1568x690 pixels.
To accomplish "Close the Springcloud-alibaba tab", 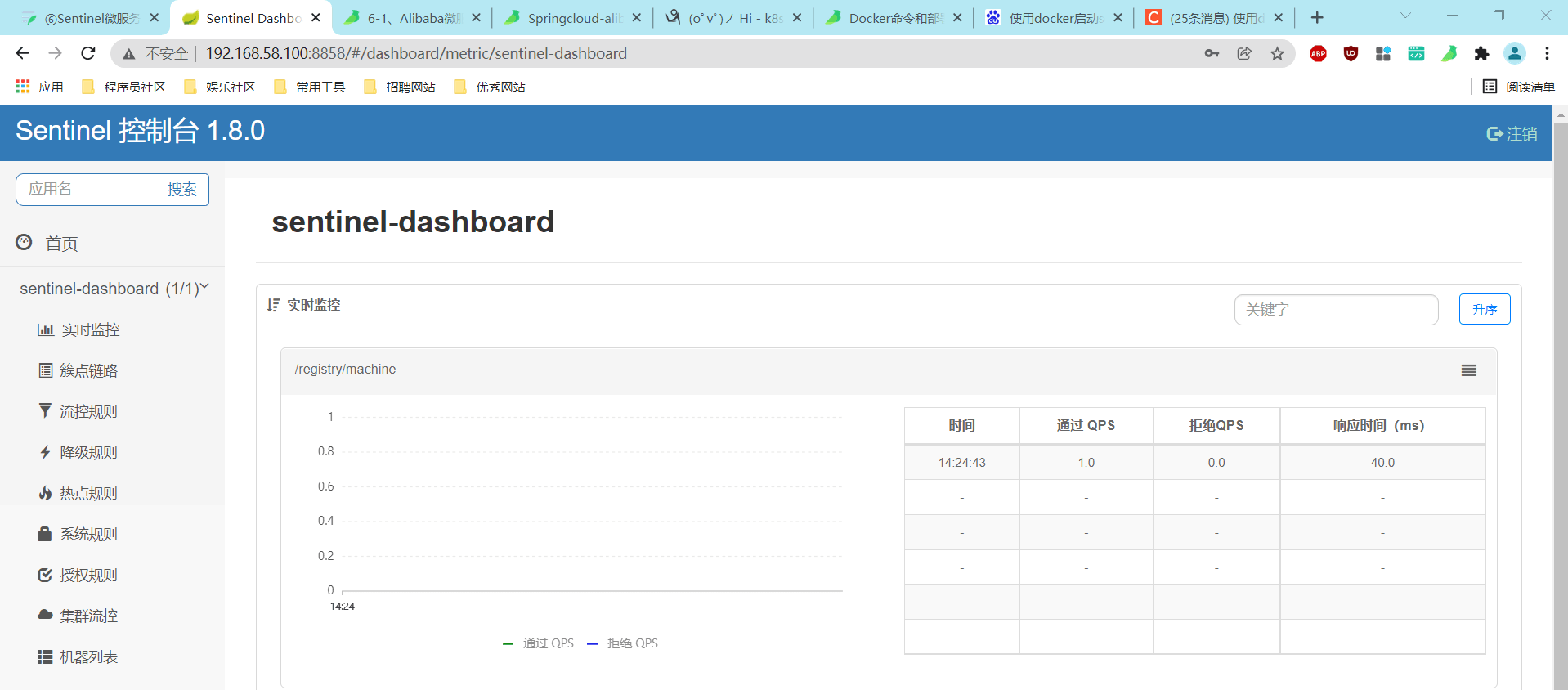I will tap(636, 18).
